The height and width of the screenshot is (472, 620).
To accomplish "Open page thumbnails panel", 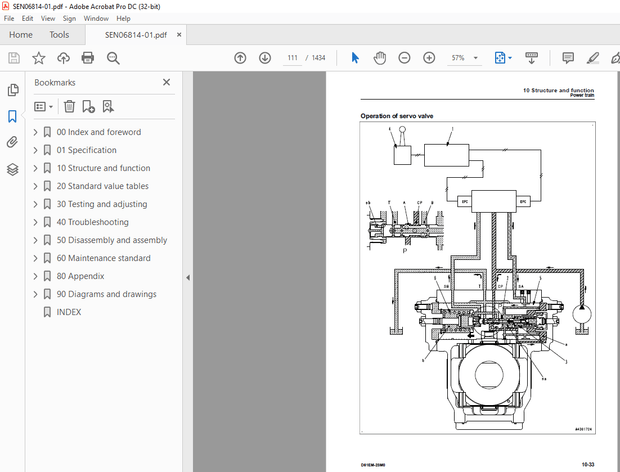I will tap(13, 90).
